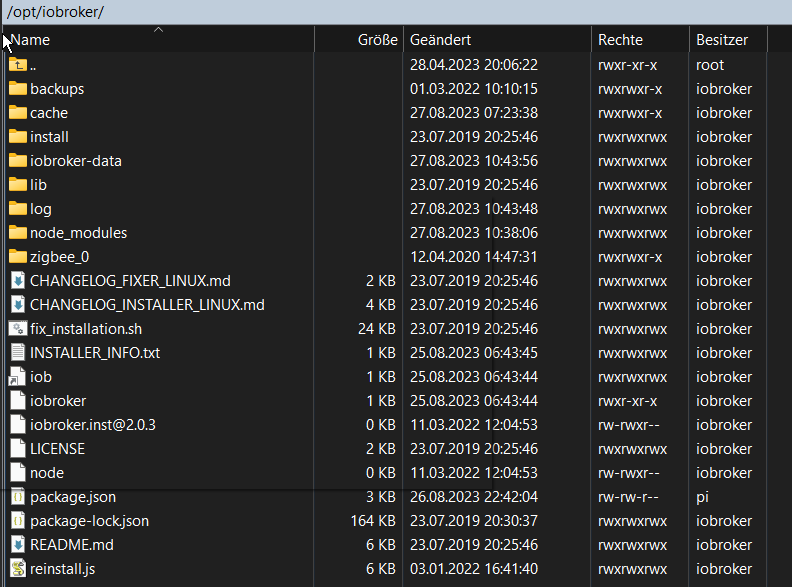Click the /opt/iobroker/ path bar

point(396,12)
